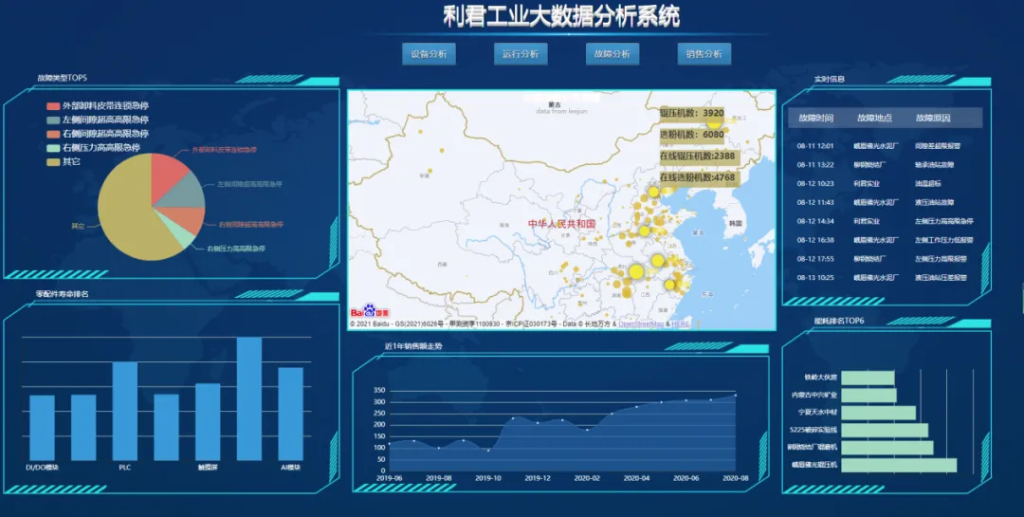
Task: Click the PLC bar in the bar chart
Action: (x=125, y=410)
